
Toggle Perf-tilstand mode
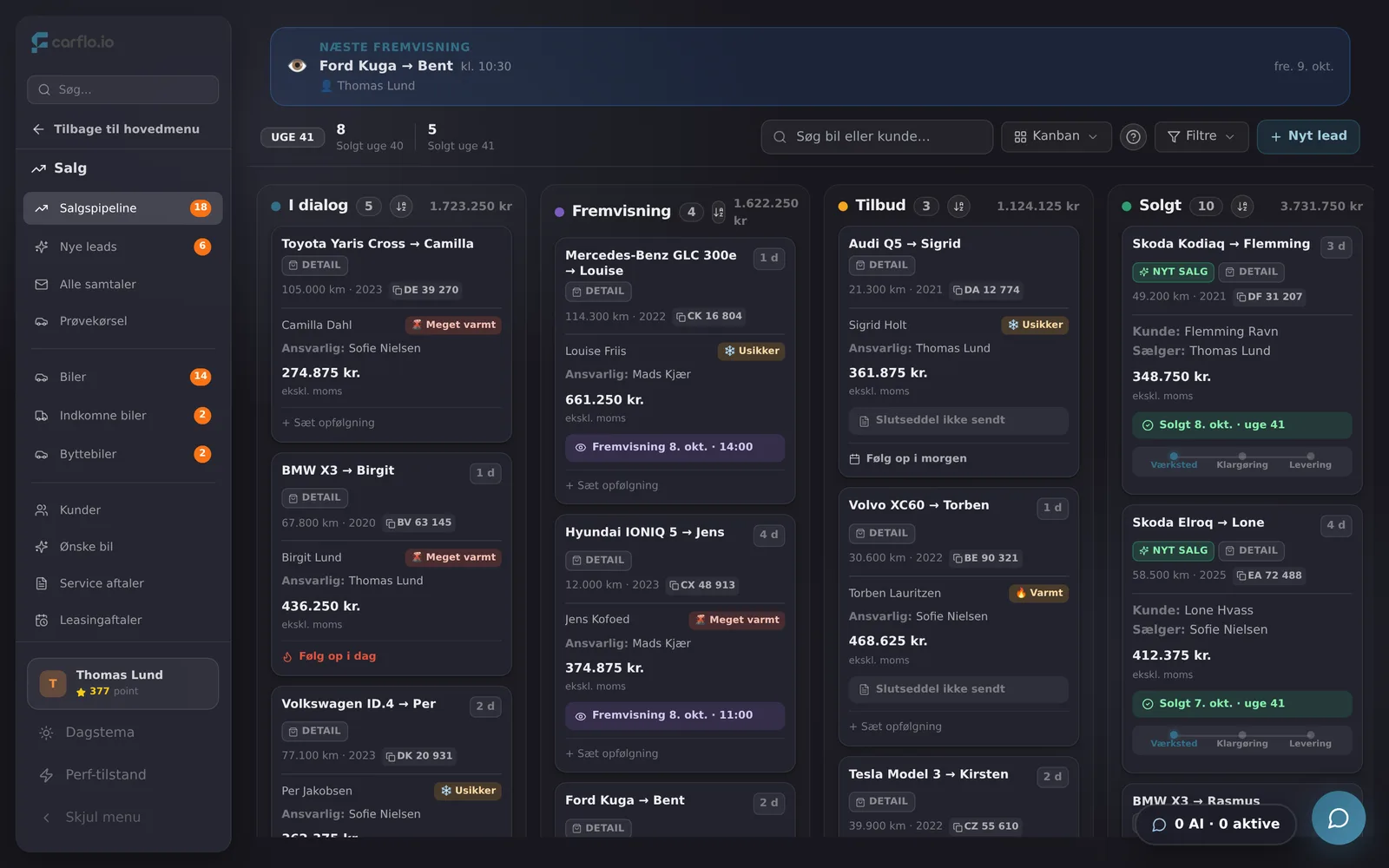(123, 775)
